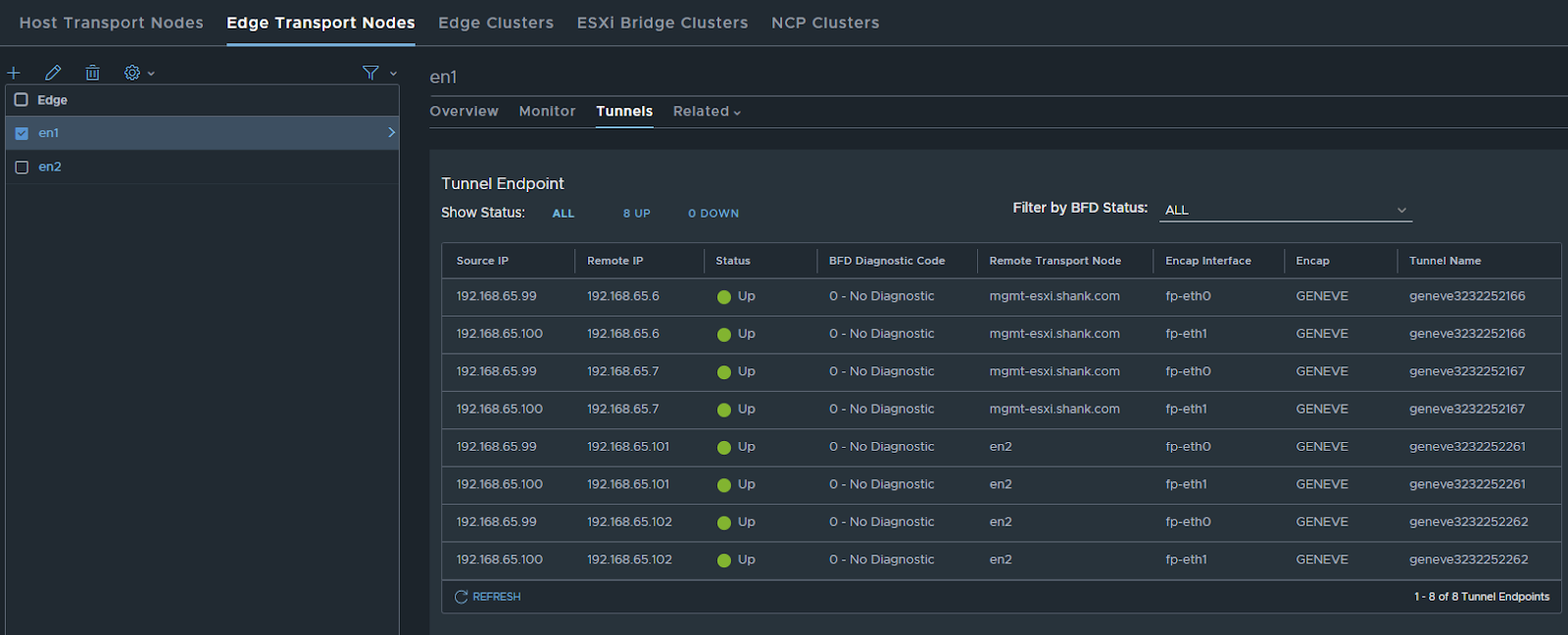Toggle the Edge header select-all checkbox
The height and width of the screenshot is (635, 1568).
(x=21, y=100)
